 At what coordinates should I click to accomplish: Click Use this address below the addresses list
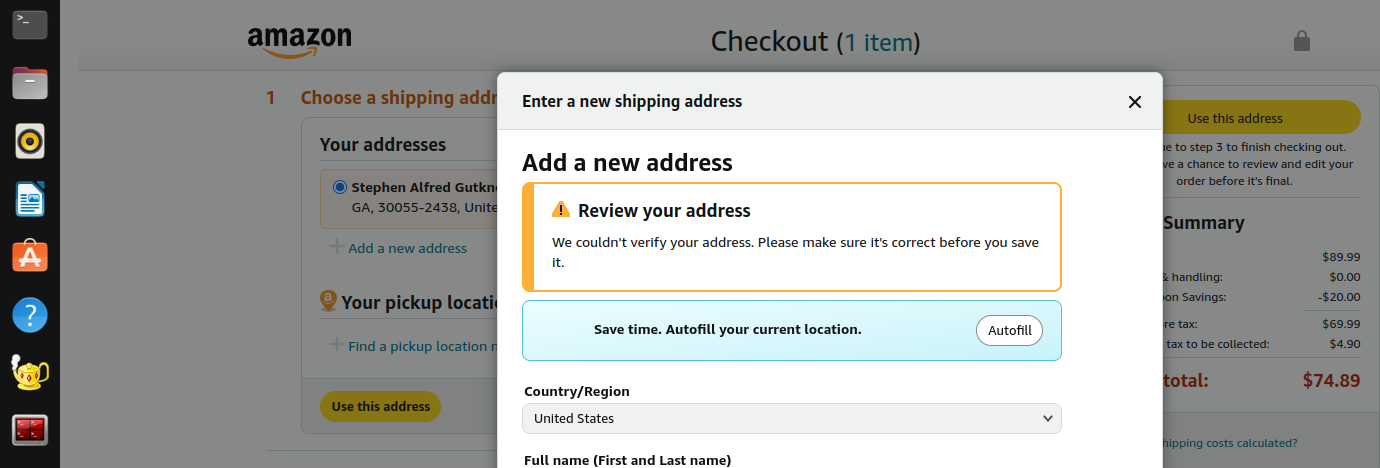pyautogui.click(x=380, y=407)
